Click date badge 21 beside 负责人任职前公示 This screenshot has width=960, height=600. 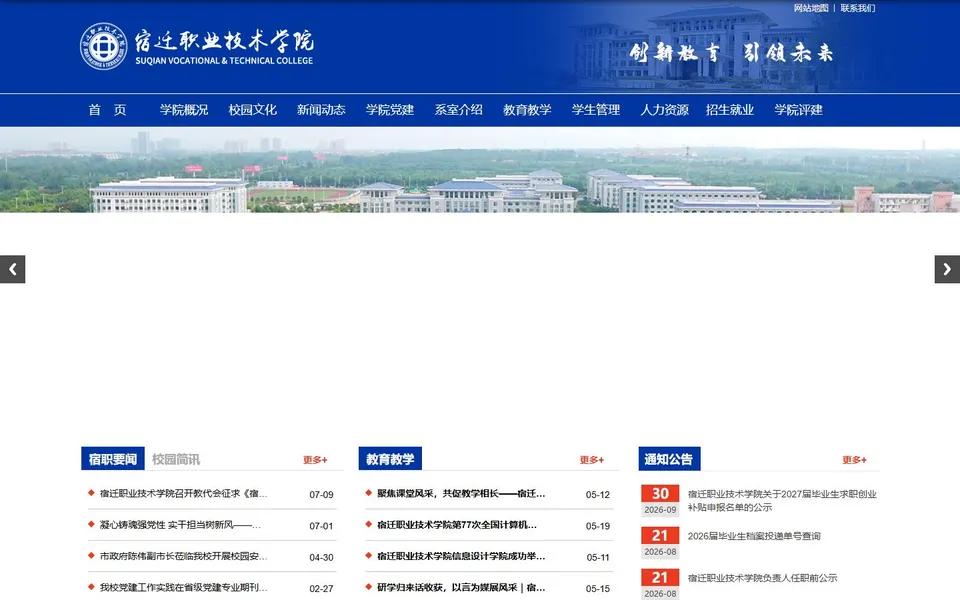click(x=660, y=584)
